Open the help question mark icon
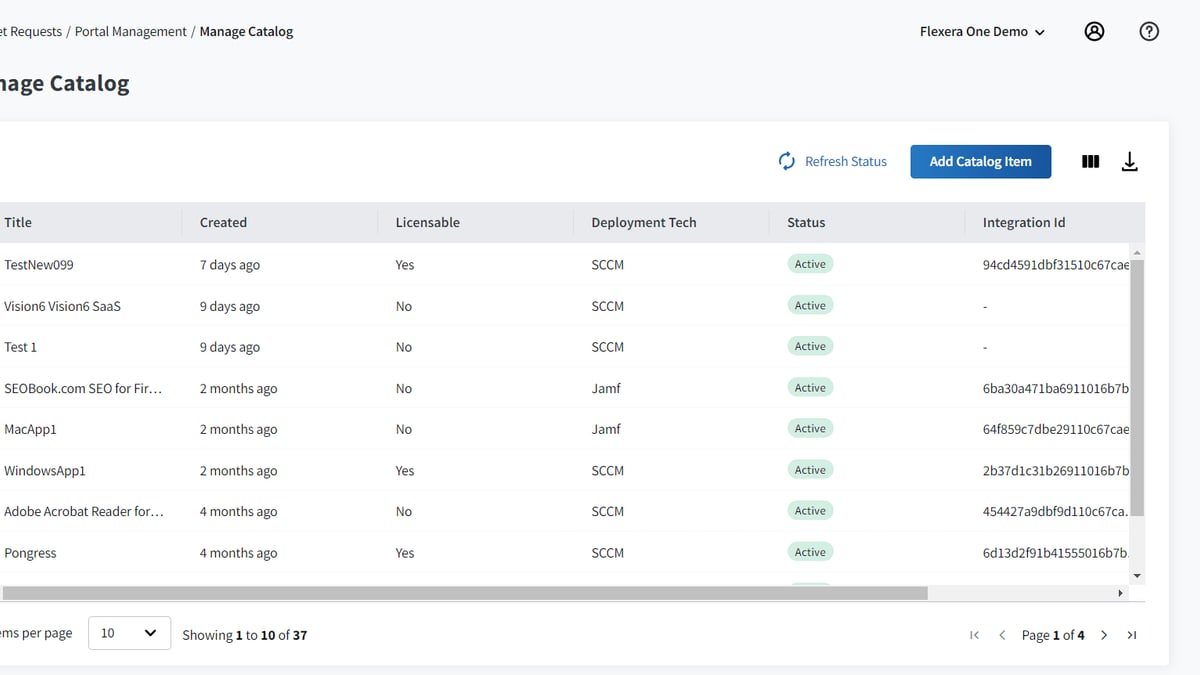This screenshot has height=675, width=1200. [1150, 31]
